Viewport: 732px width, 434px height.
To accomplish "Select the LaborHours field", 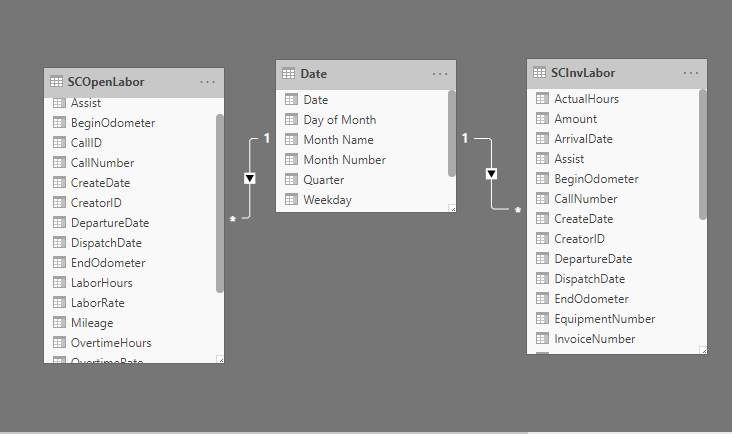I will [102, 283].
